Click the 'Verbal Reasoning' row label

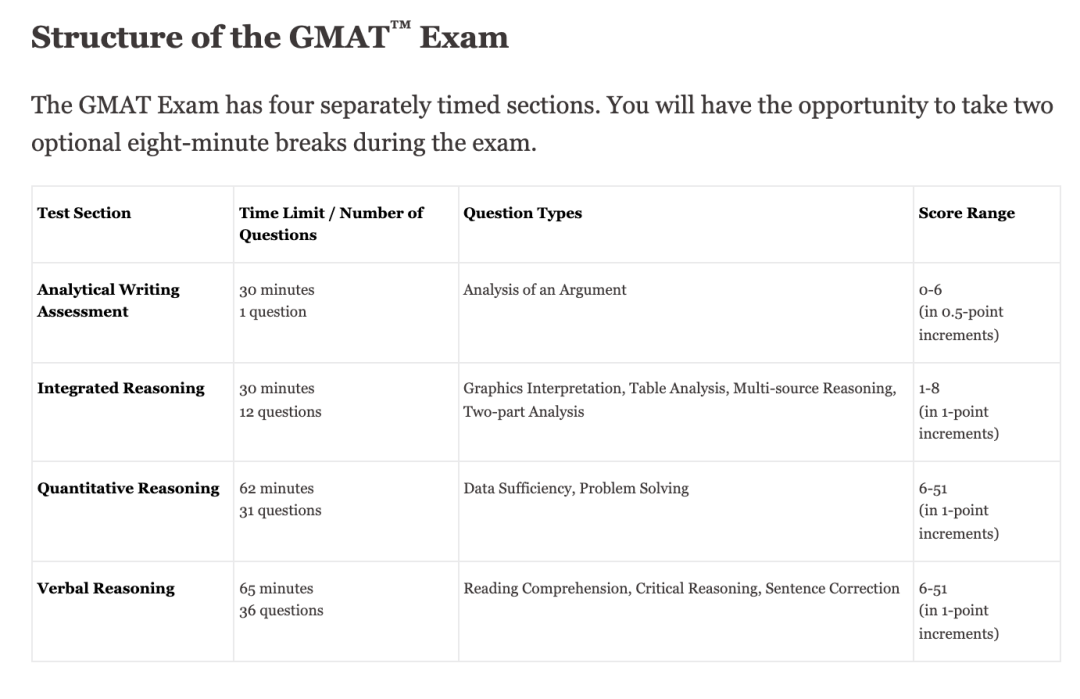pos(106,588)
